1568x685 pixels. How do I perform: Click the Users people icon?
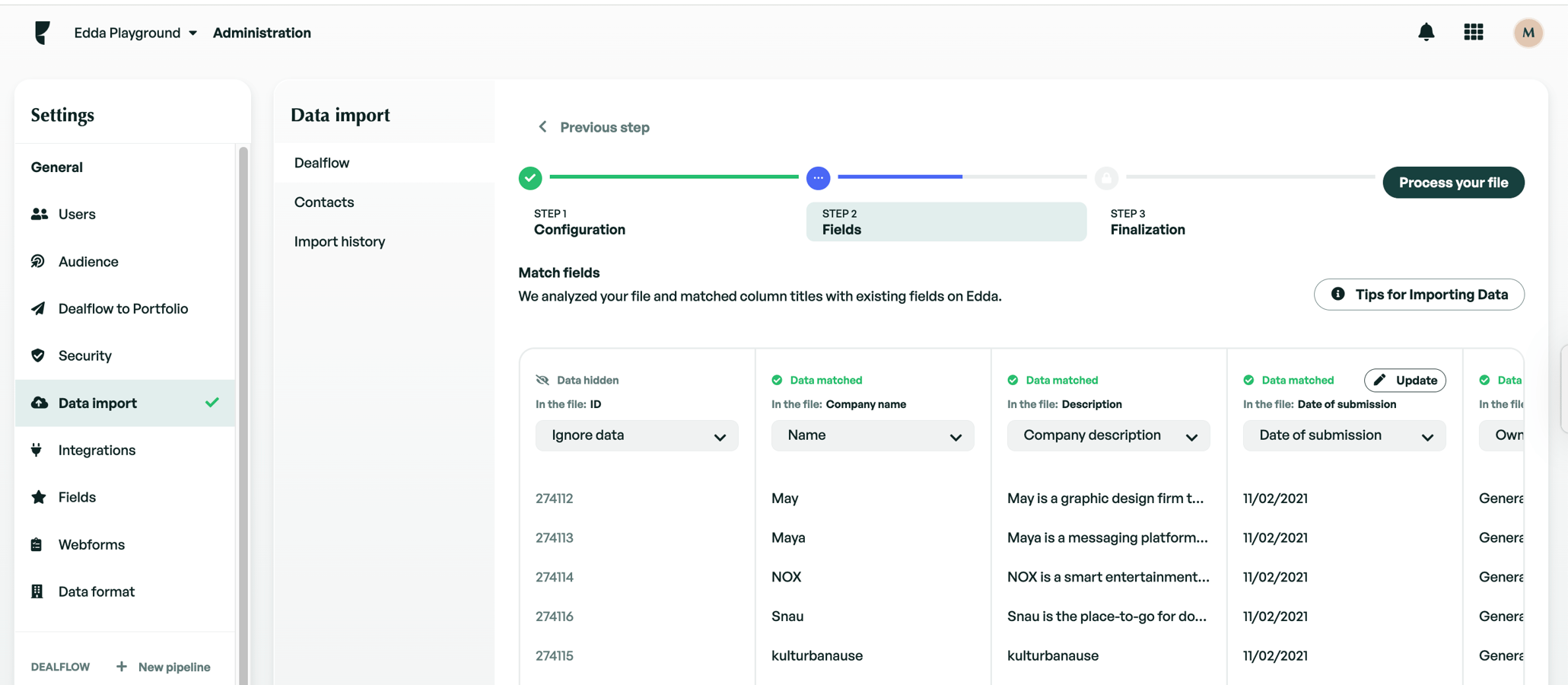coord(39,214)
